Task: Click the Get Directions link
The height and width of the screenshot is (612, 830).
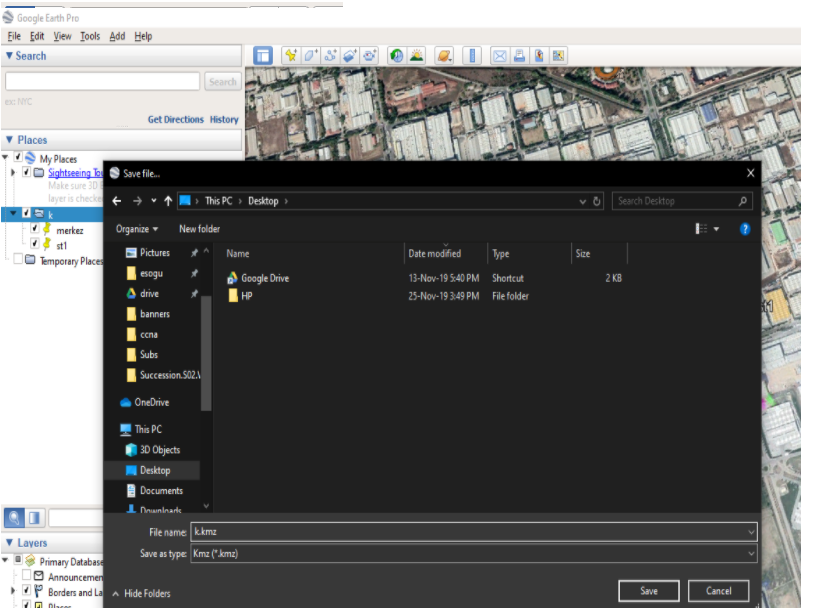Action: tap(176, 120)
